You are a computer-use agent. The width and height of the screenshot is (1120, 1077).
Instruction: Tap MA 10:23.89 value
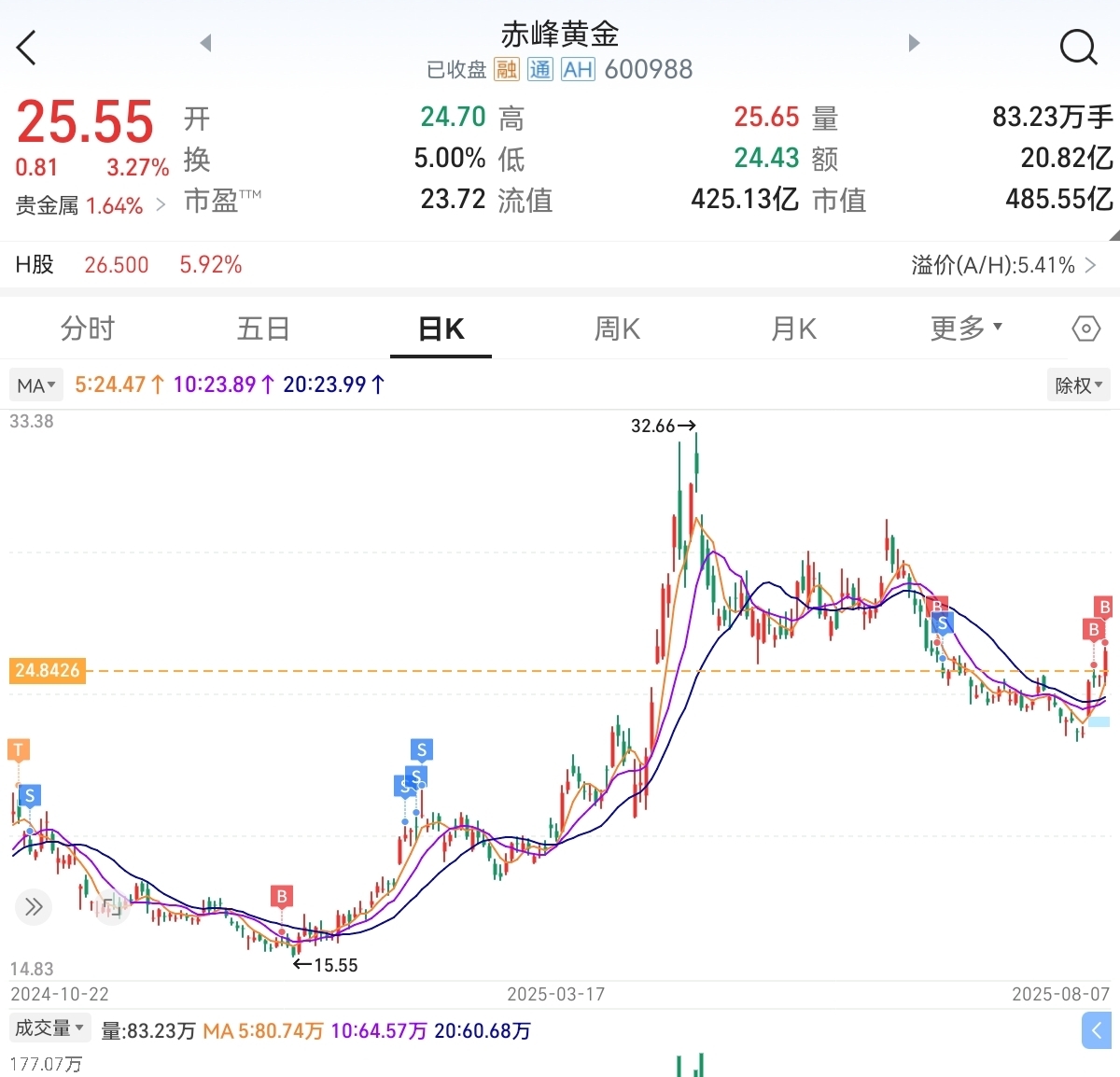(x=224, y=384)
